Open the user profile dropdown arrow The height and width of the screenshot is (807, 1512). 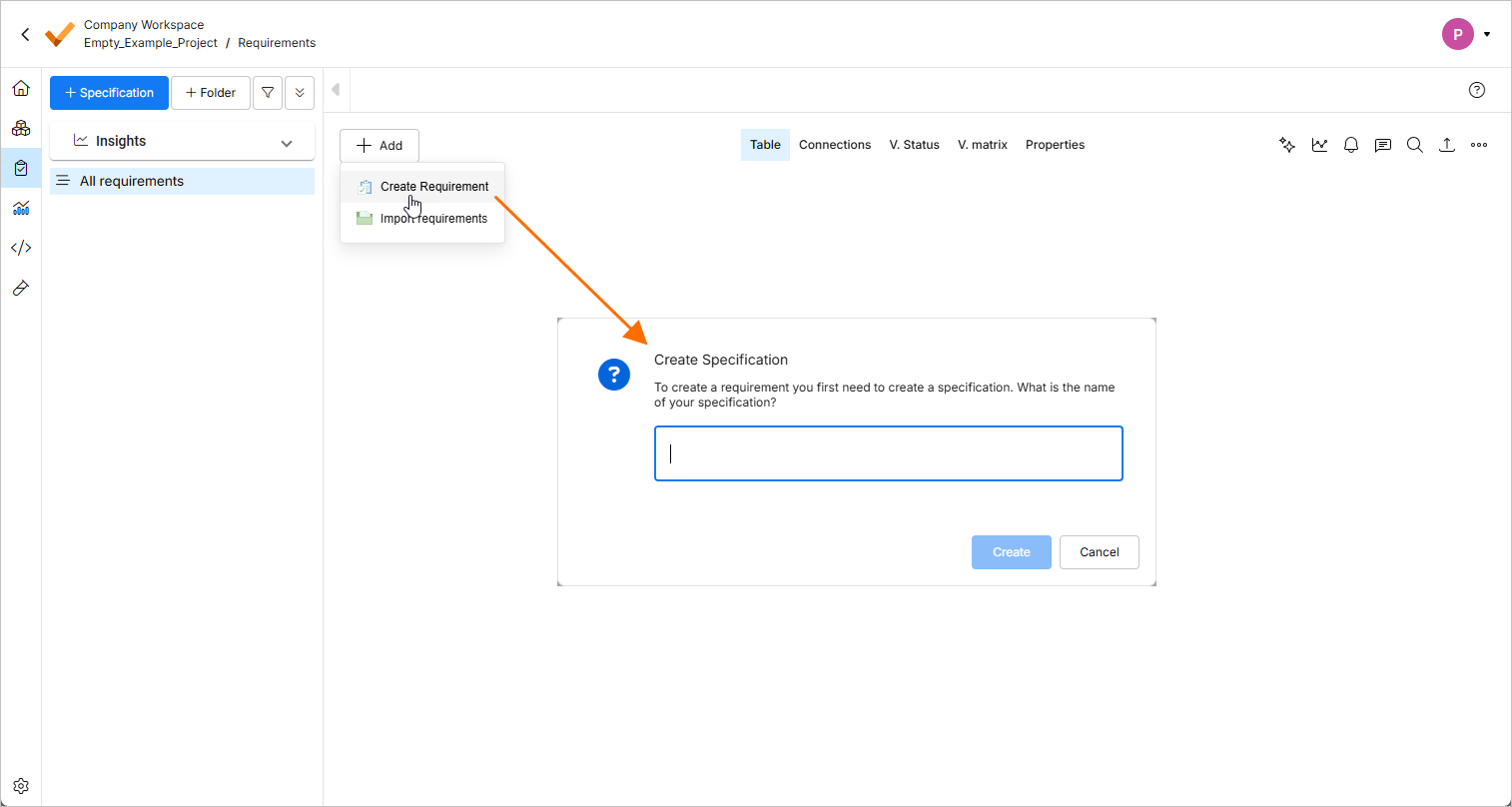pos(1487,34)
